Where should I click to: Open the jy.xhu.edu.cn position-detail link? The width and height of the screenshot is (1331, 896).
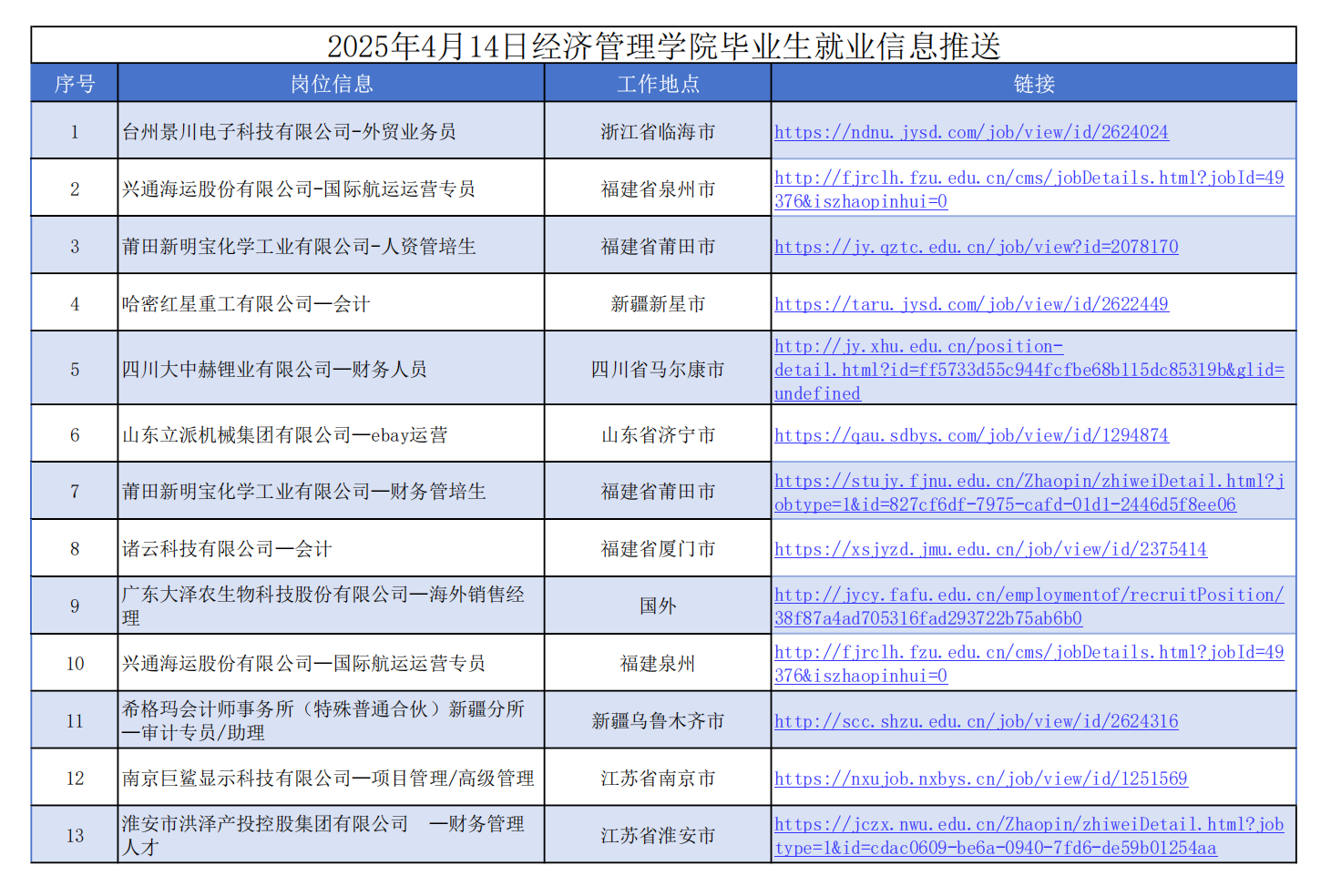(1029, 370)
